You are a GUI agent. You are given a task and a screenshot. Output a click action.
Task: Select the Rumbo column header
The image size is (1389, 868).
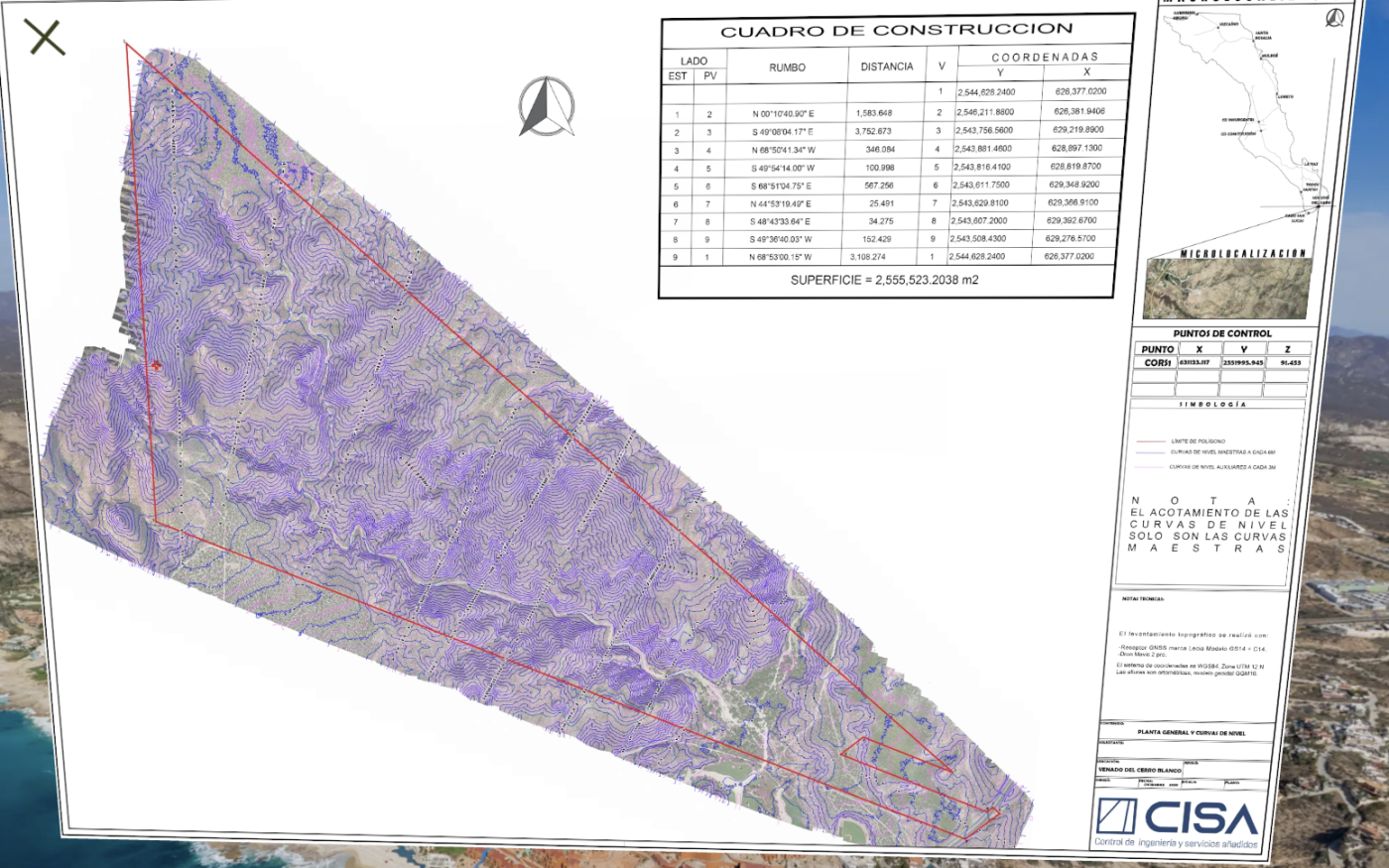point(787,67)
